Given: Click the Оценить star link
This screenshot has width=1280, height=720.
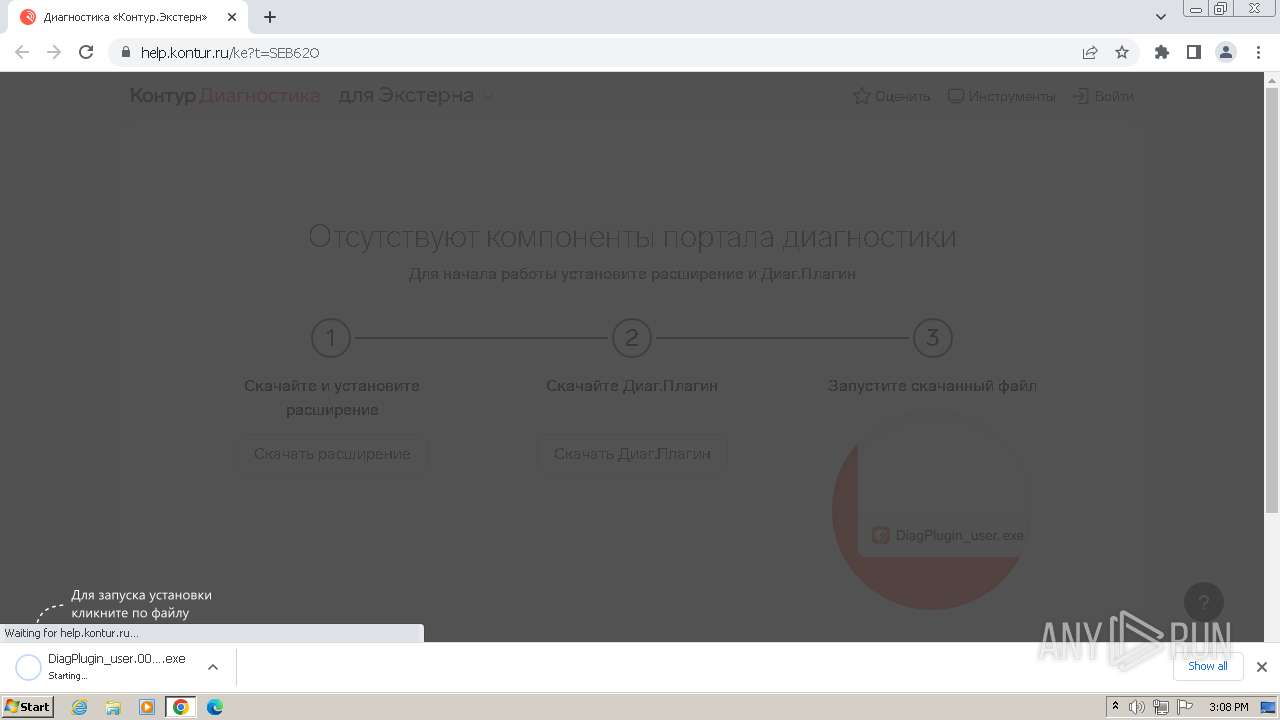Looking at the screenshot, I should tap(891, 96).
